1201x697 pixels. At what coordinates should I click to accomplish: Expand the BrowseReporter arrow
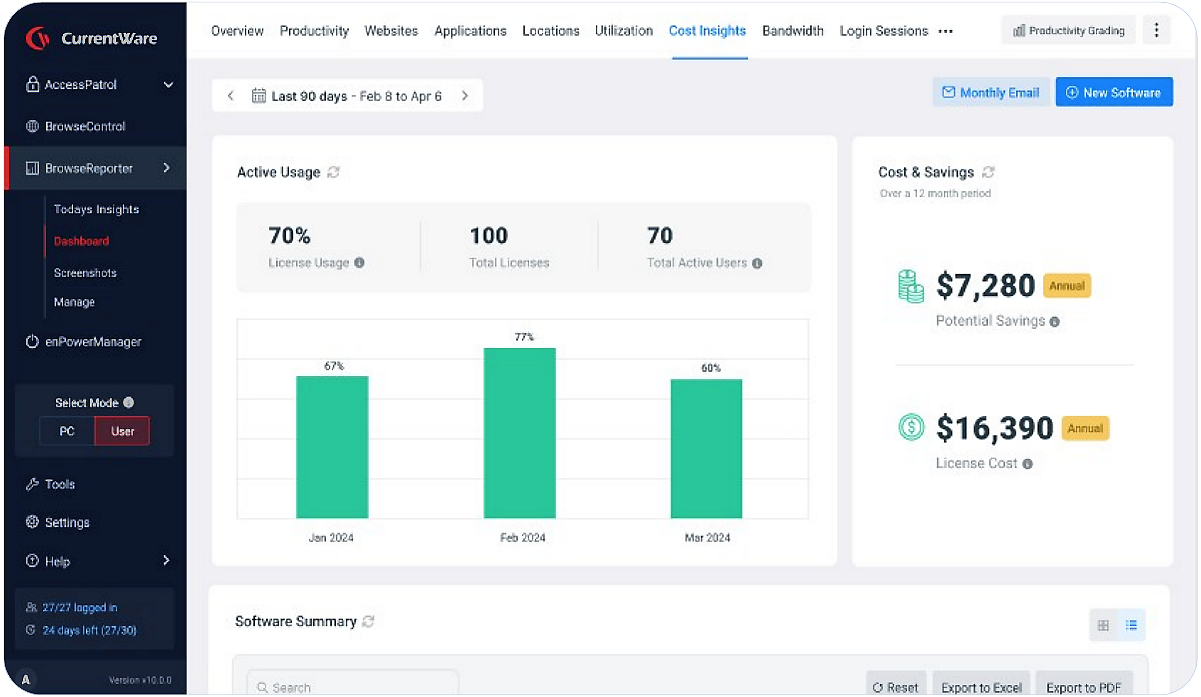166,168
